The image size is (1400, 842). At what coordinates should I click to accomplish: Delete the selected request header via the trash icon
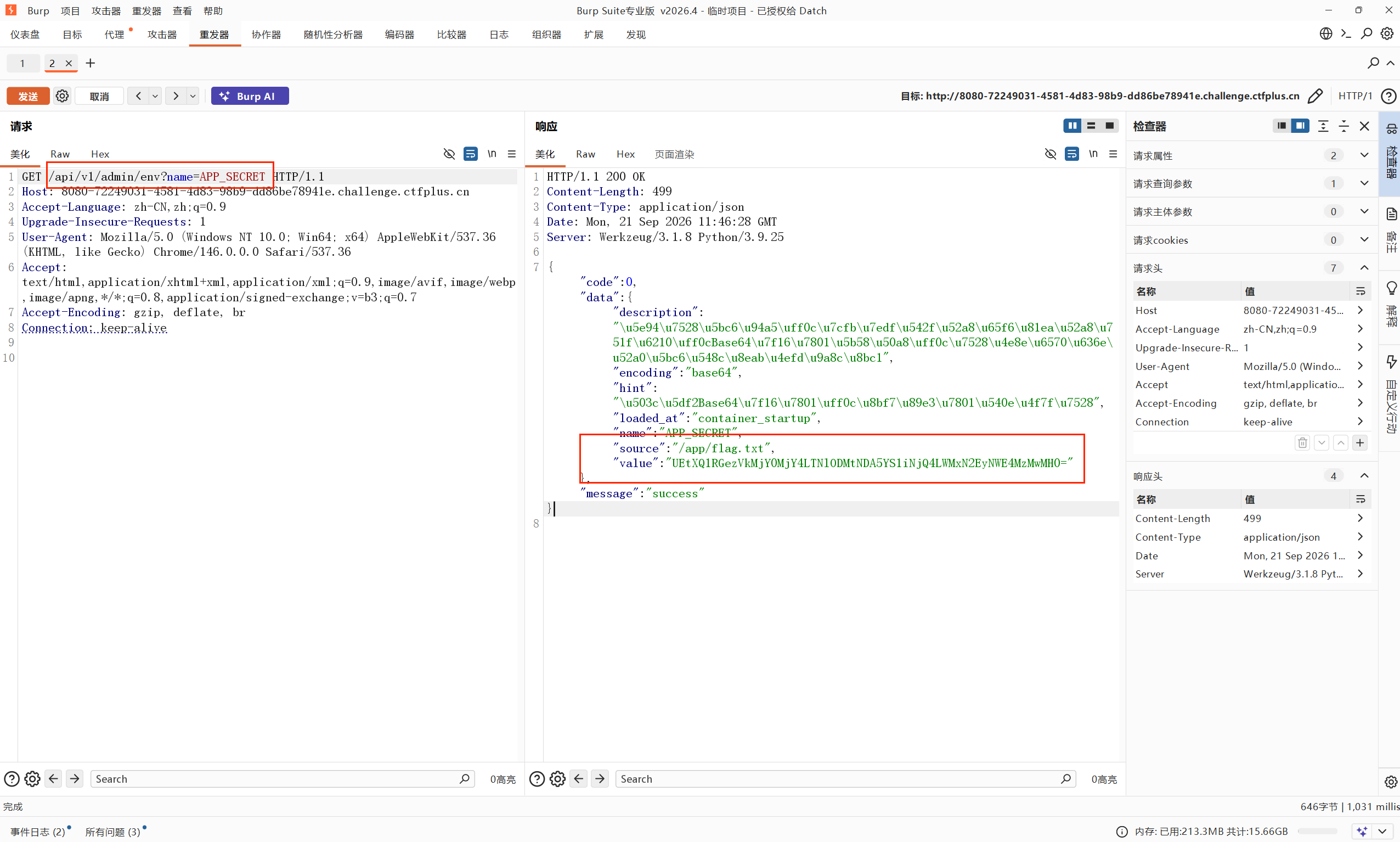pyautogui.click(x=1302, y=442)
